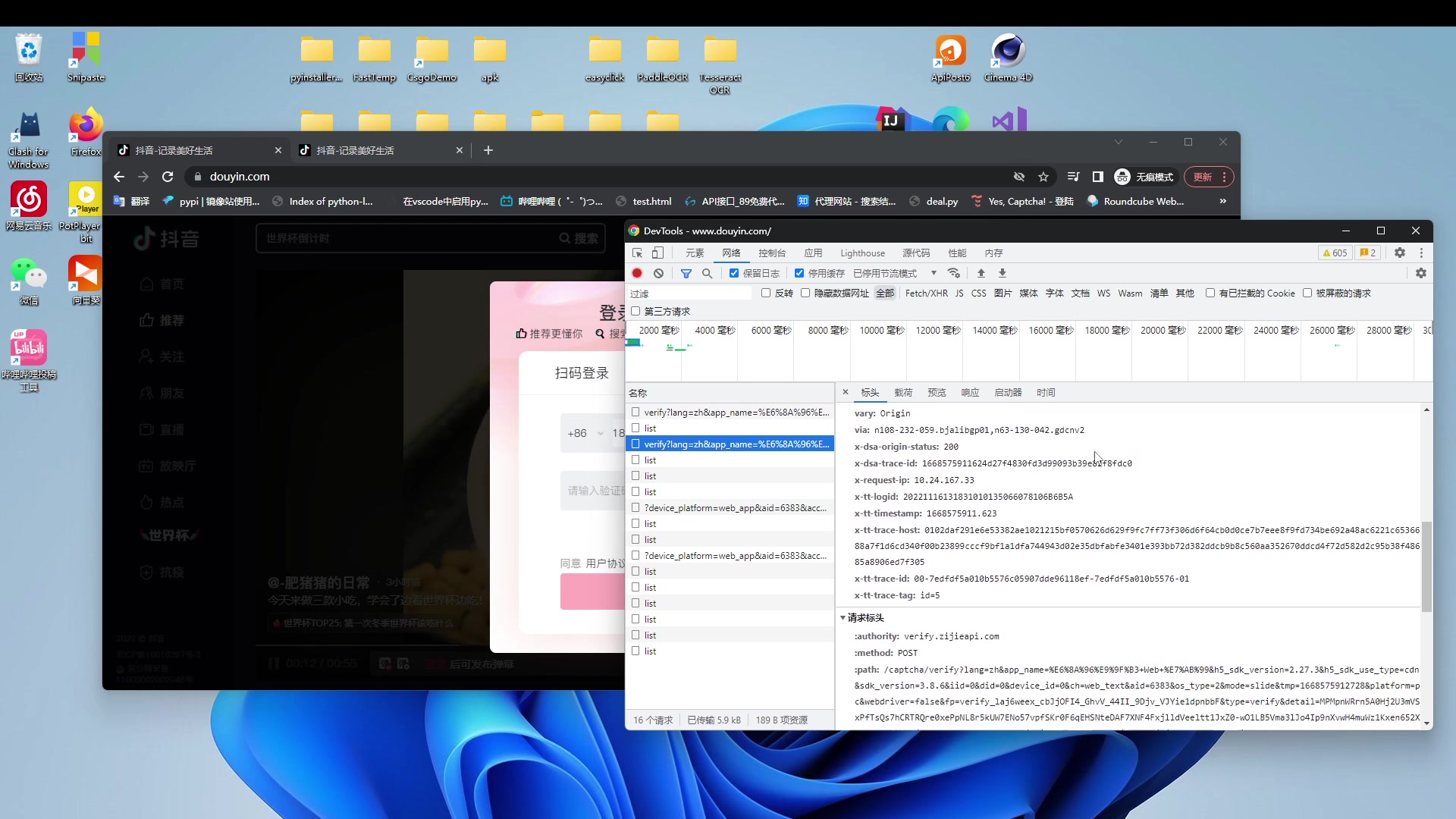Open the Cinema 4D desktop shortcut
The height and width of the screenshot is (819, 1456).
[1008, 58]
